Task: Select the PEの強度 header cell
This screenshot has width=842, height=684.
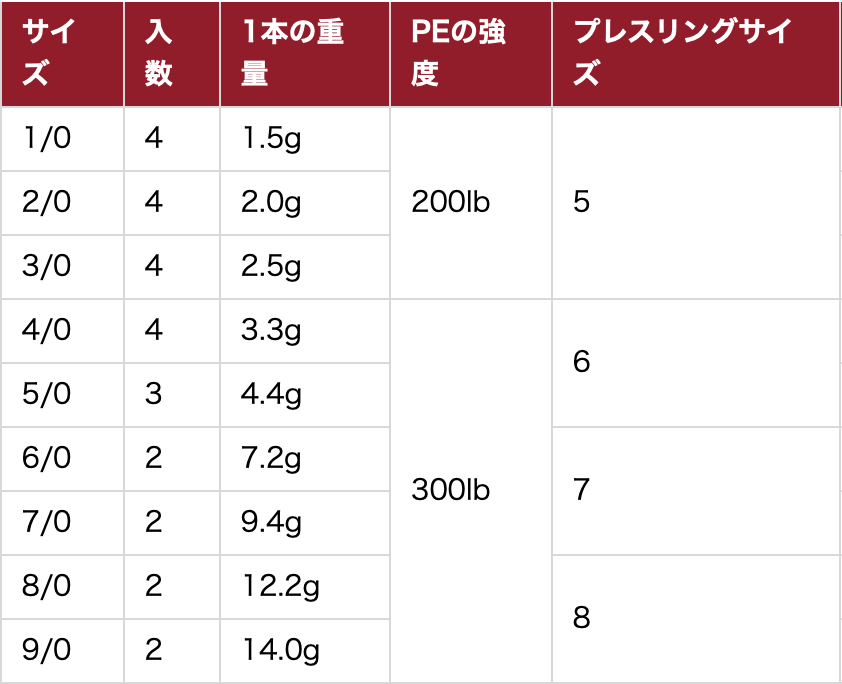Action: [x=458, y=53]
